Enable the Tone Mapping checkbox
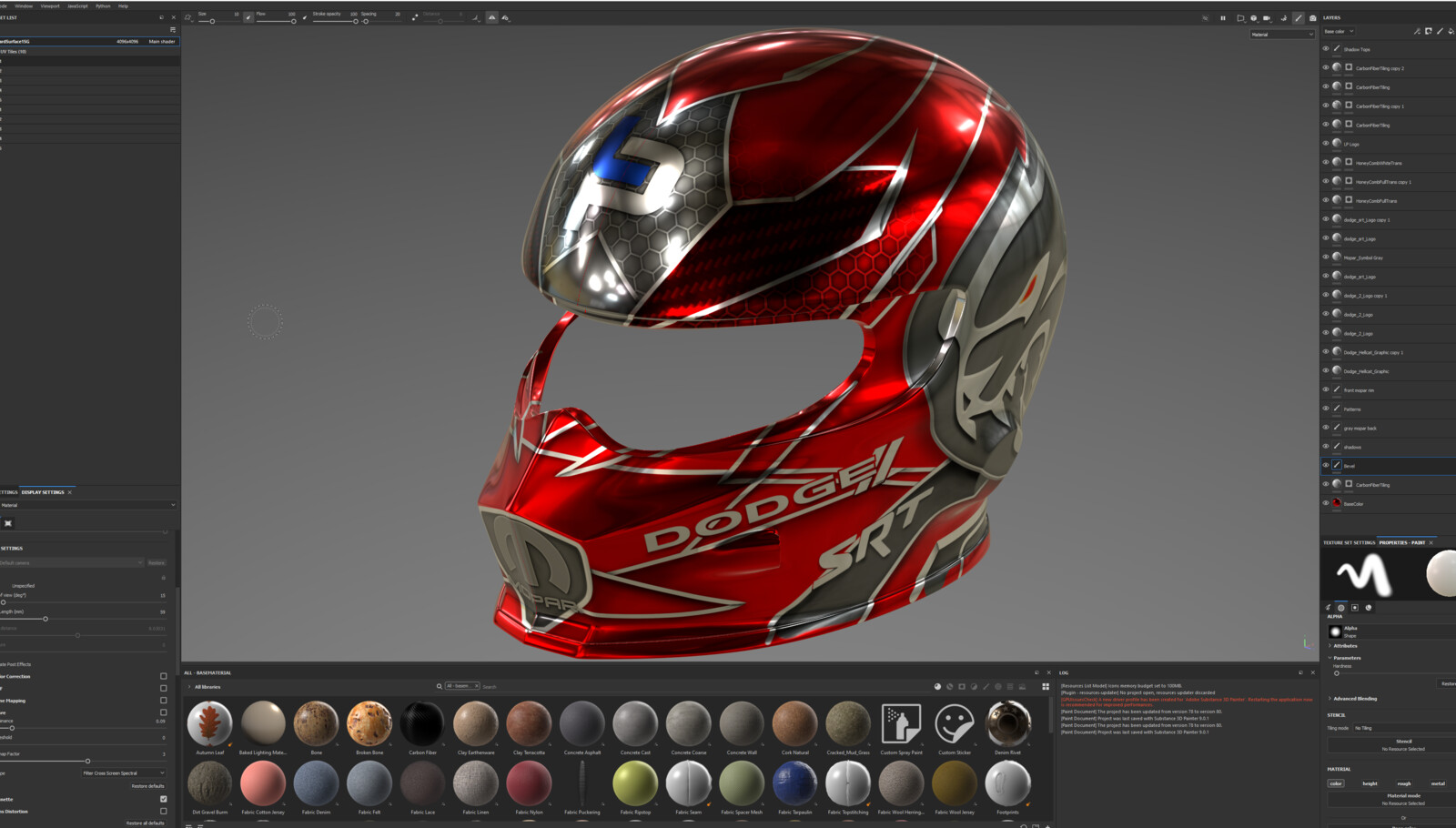Image resolution: width=1456 pixels, height=828 pixels. tap(164, 701)
